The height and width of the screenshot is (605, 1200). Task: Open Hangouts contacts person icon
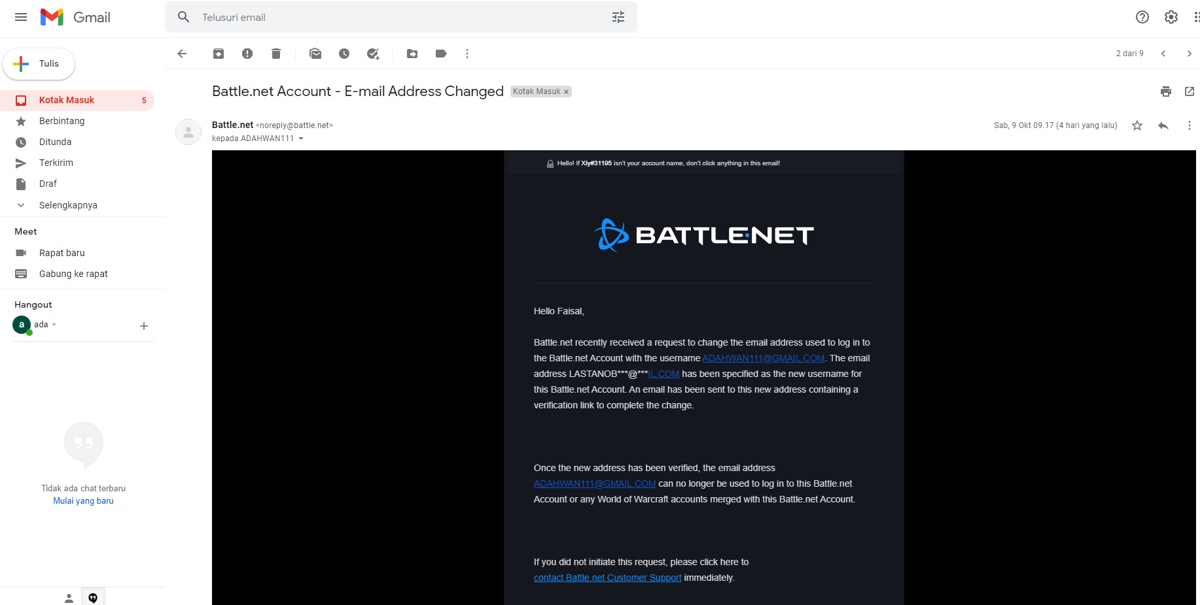point(68,598)
